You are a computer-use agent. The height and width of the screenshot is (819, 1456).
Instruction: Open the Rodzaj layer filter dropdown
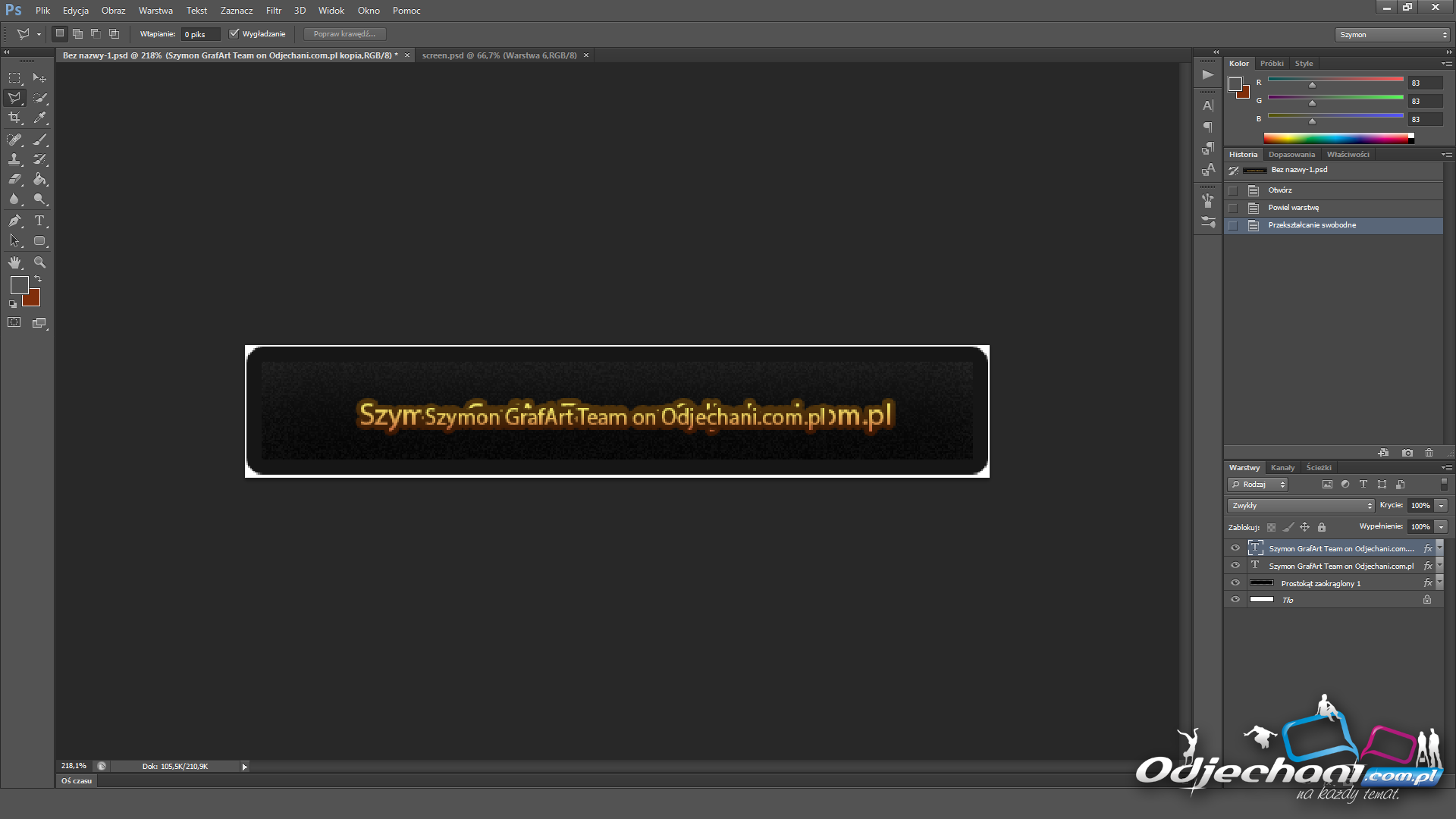[x=1257, y=484]
